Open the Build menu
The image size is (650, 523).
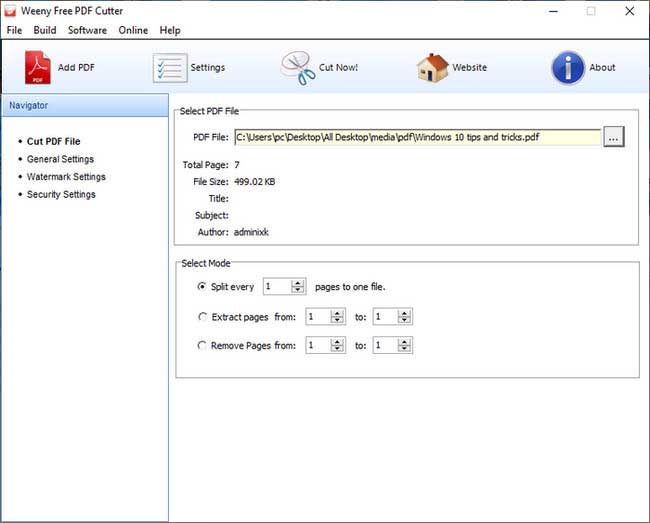(x=45, y=30)
